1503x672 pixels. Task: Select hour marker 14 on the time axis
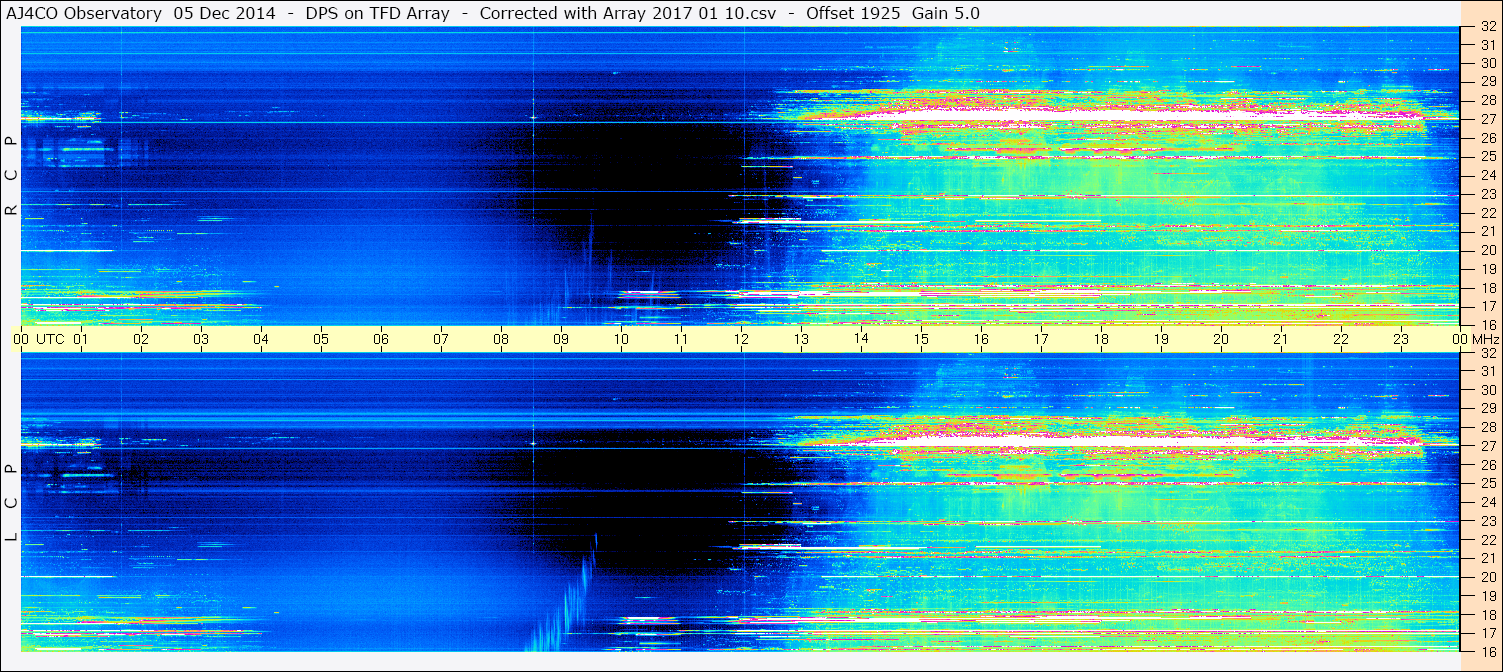[x=861, y=339]
